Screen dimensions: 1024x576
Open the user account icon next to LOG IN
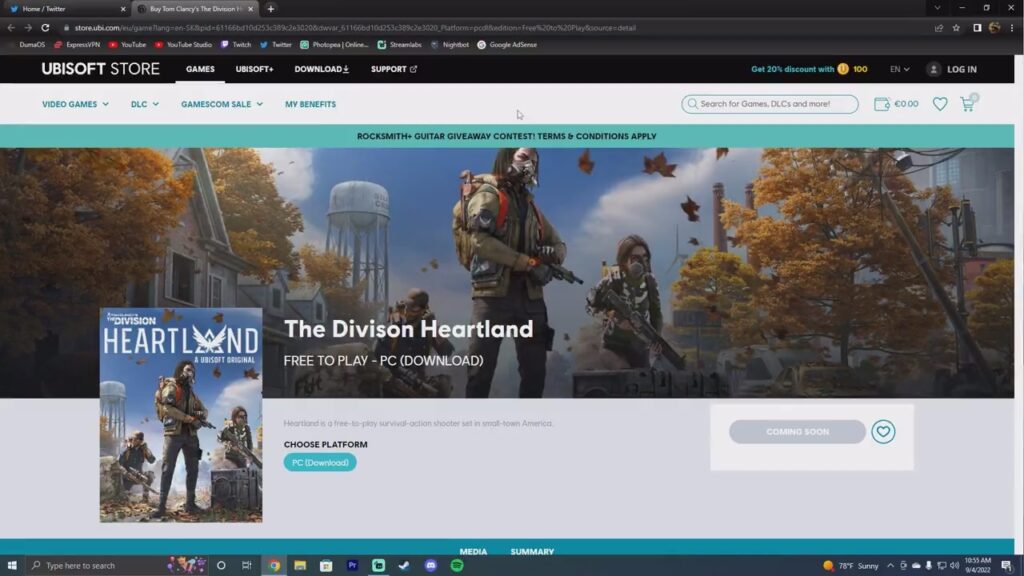click(932, 69)
